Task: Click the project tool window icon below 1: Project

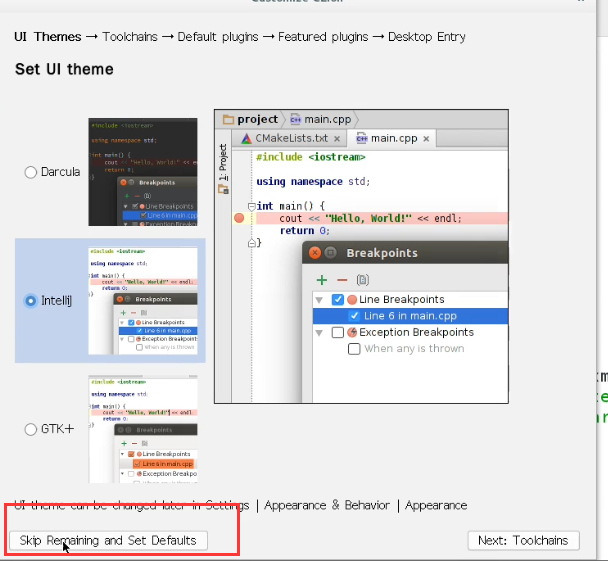Action: click(223, 189)
